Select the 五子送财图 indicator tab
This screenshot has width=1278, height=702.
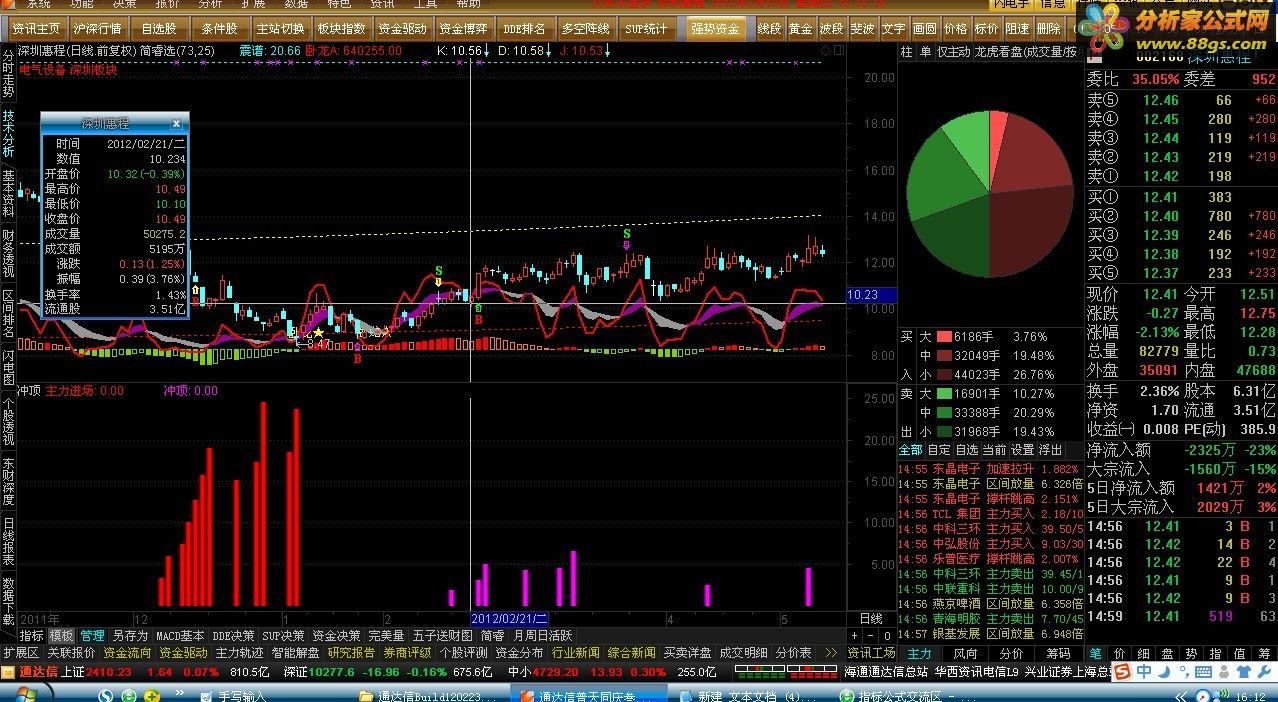click(441, 635)
